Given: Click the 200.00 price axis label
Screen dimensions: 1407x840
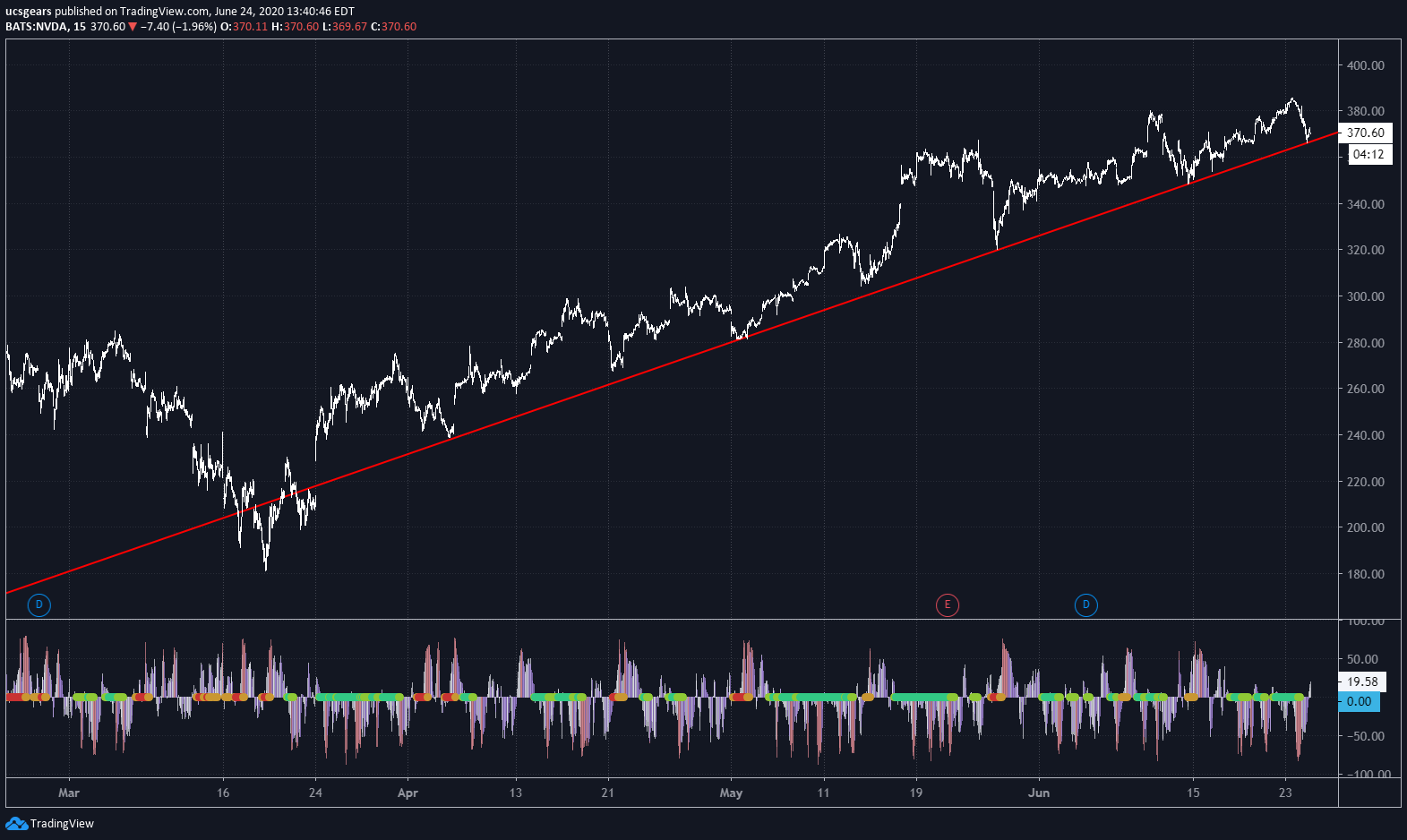Looking at the screenshot, I should pos(1366,527).
